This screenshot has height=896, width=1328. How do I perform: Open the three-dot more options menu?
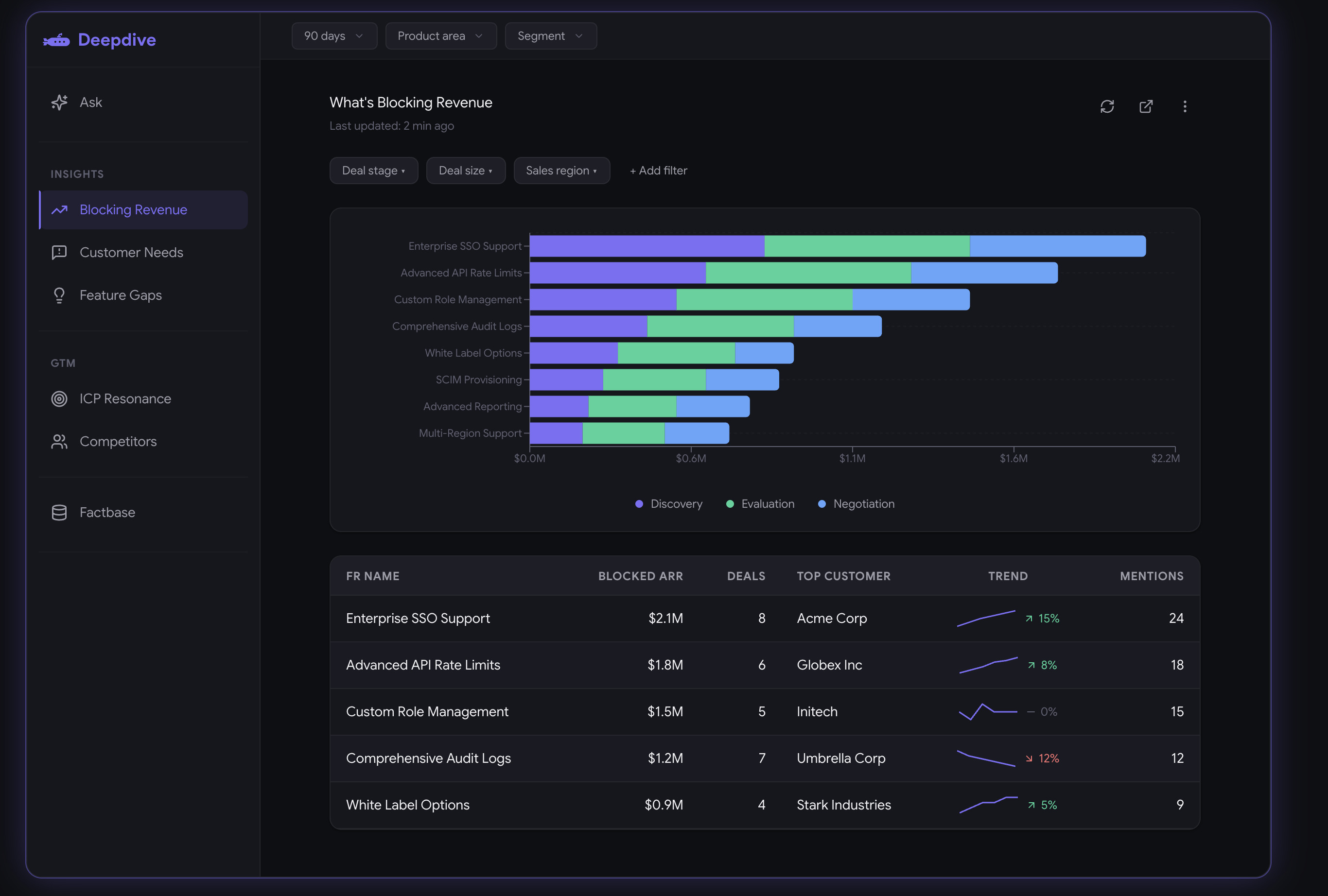1185,106
